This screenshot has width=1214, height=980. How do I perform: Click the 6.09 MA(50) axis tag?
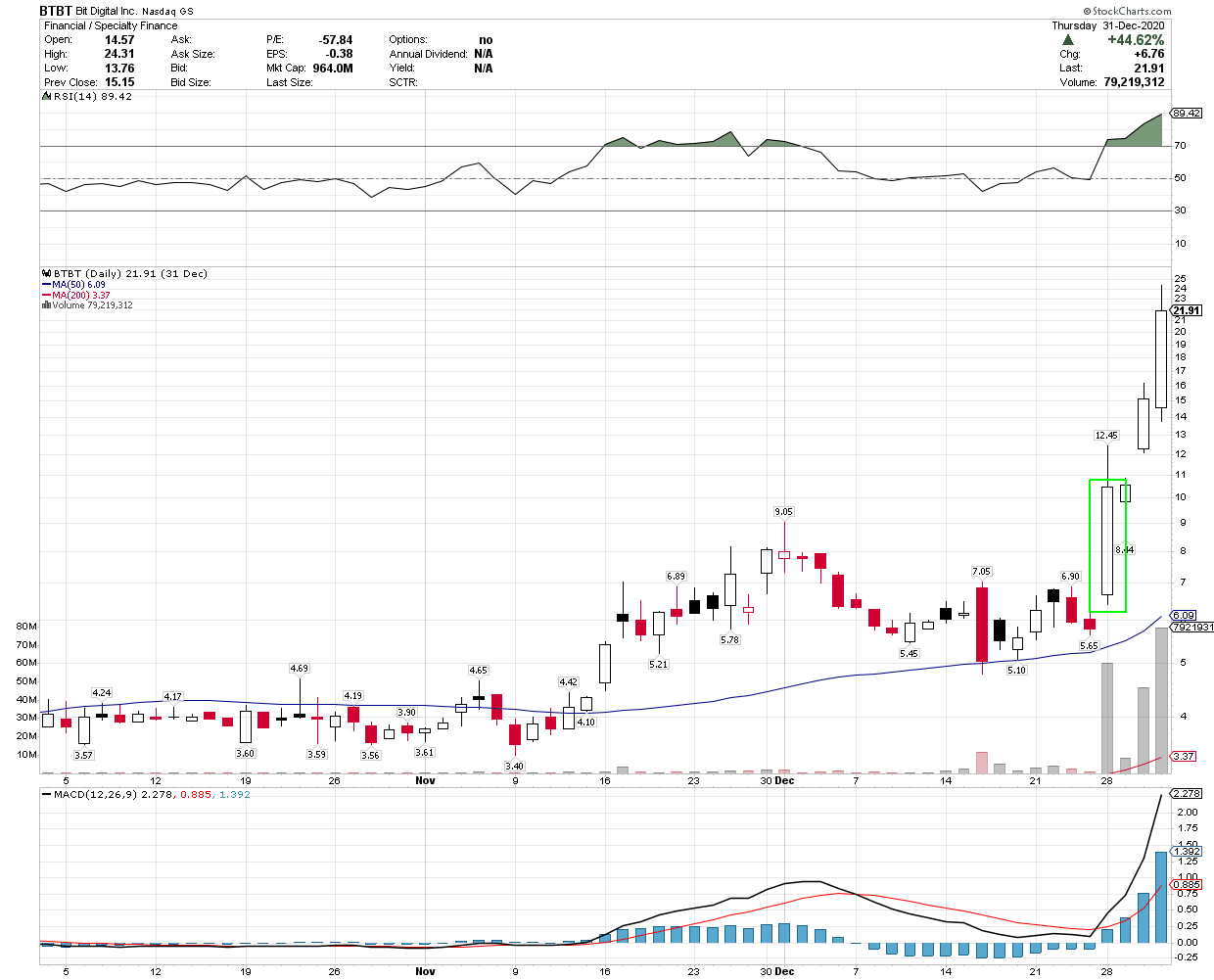[1183, 616]
